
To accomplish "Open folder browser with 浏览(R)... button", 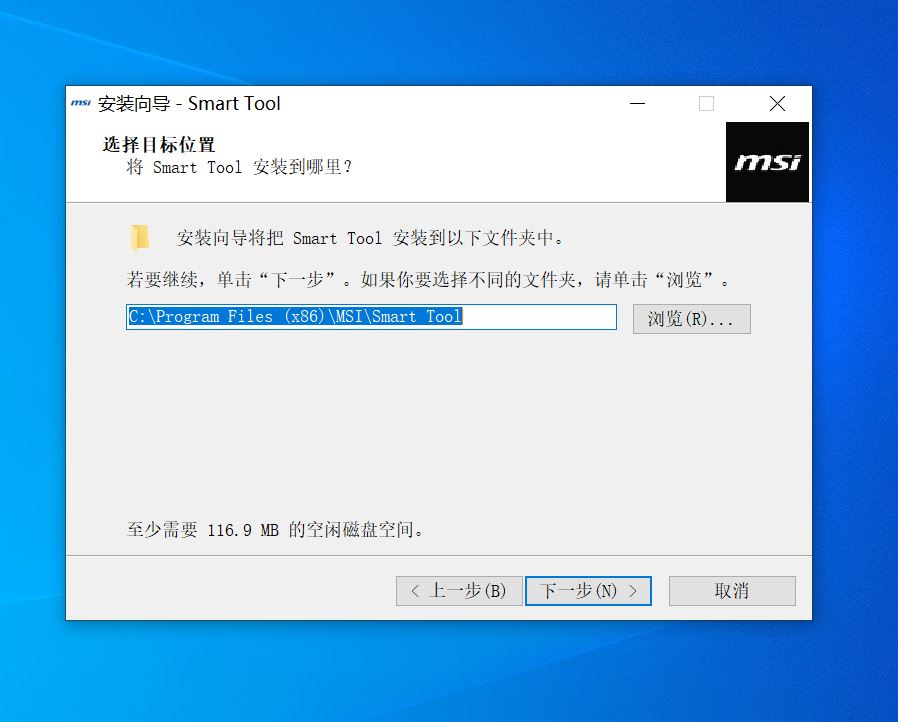I will click(691, 319).
